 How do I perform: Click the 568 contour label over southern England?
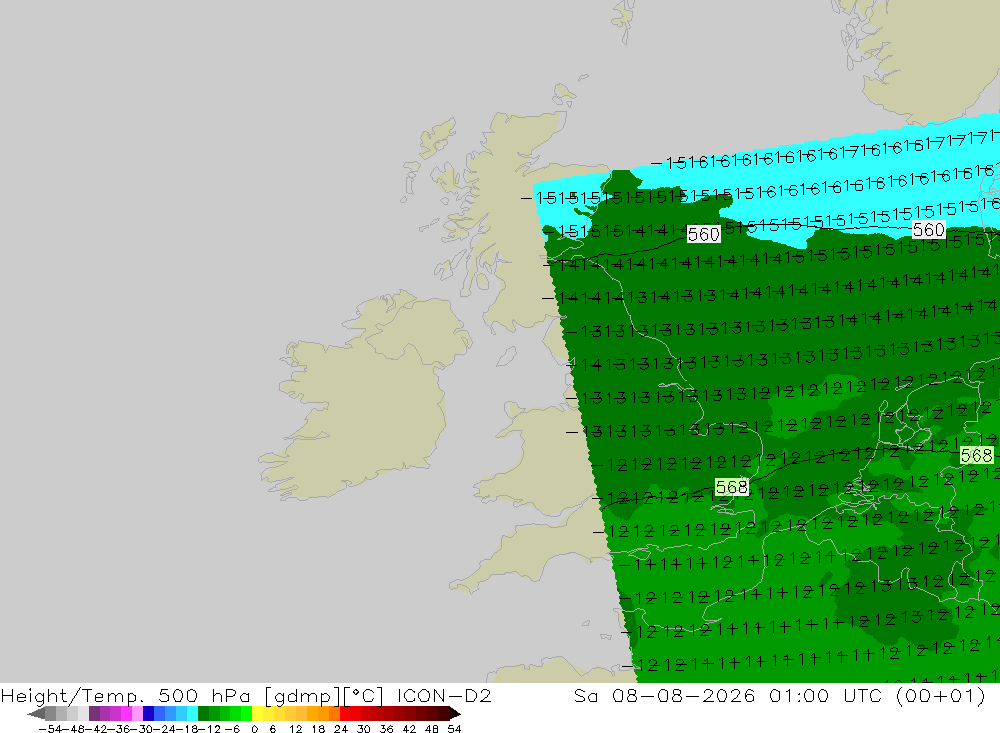pos(731,487)
